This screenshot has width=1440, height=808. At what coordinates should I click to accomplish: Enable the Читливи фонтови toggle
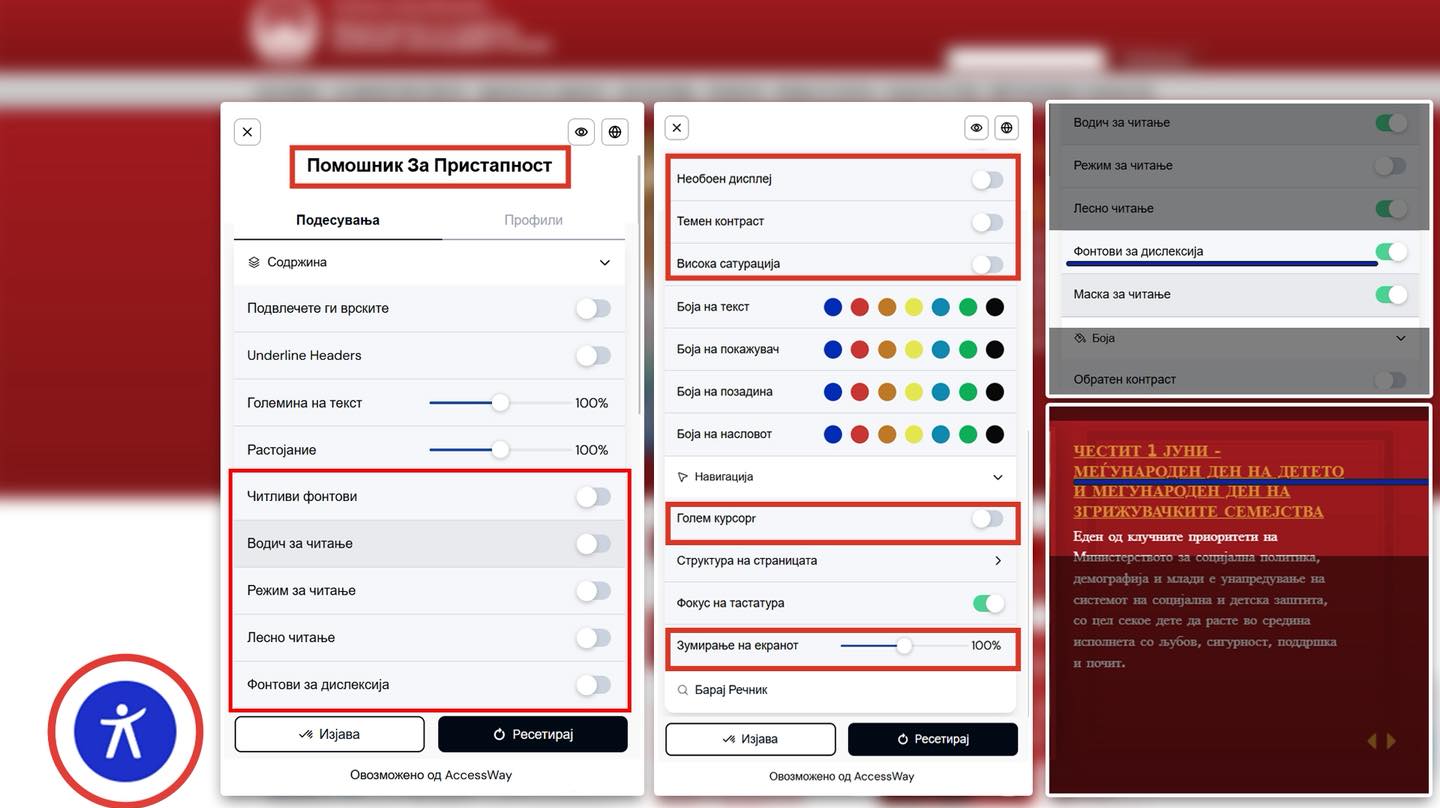593,497
